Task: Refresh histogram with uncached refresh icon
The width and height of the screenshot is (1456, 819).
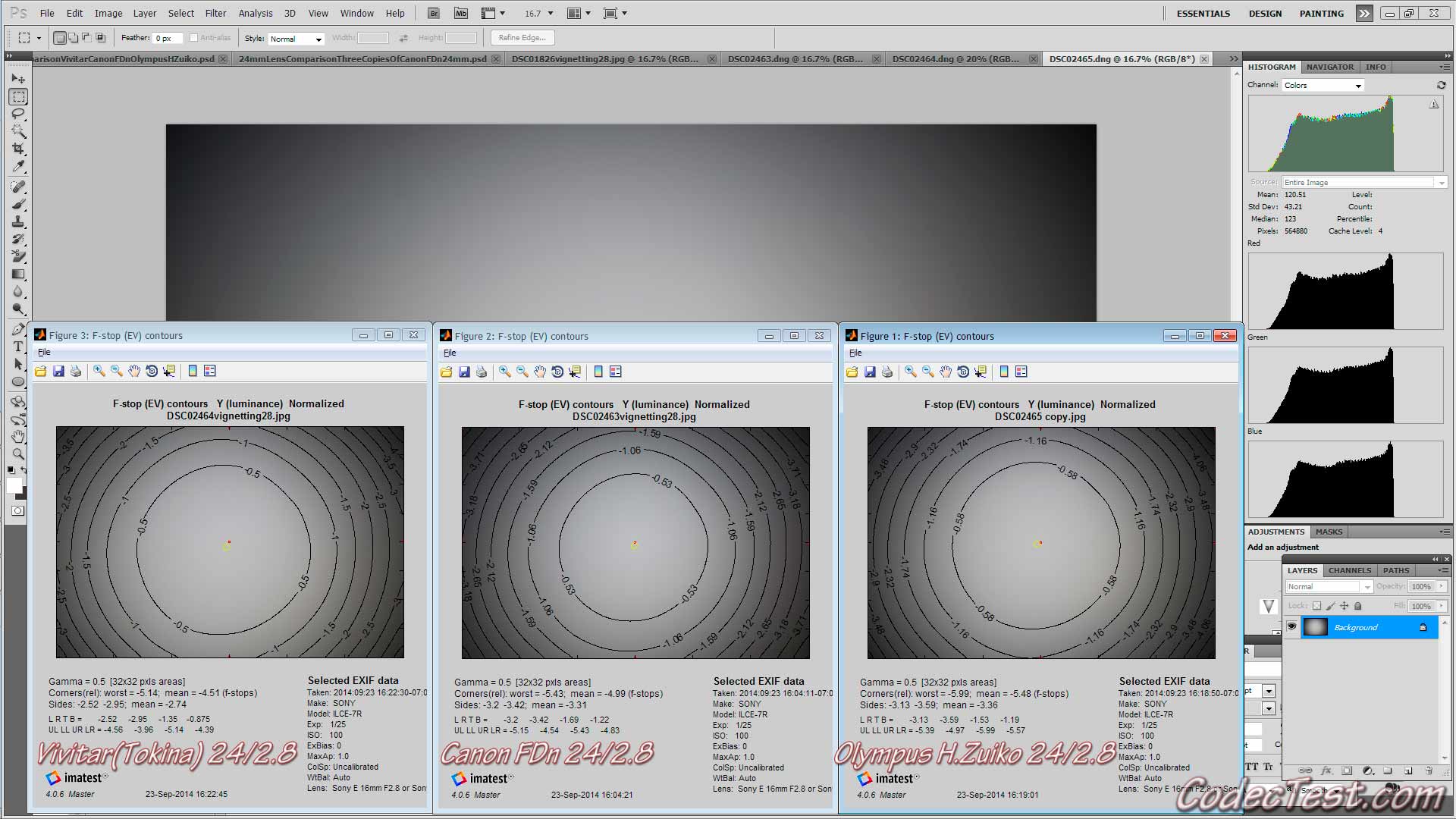Action: click(x=1441, y=85)
